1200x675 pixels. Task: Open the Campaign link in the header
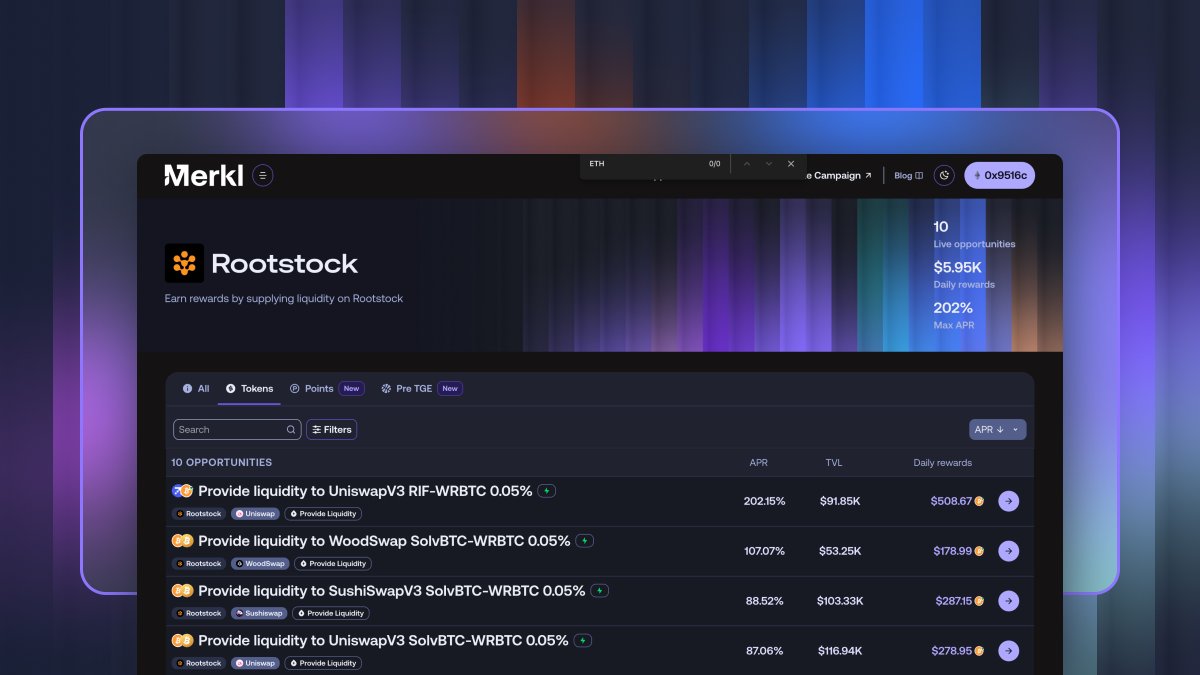(840, 175)
